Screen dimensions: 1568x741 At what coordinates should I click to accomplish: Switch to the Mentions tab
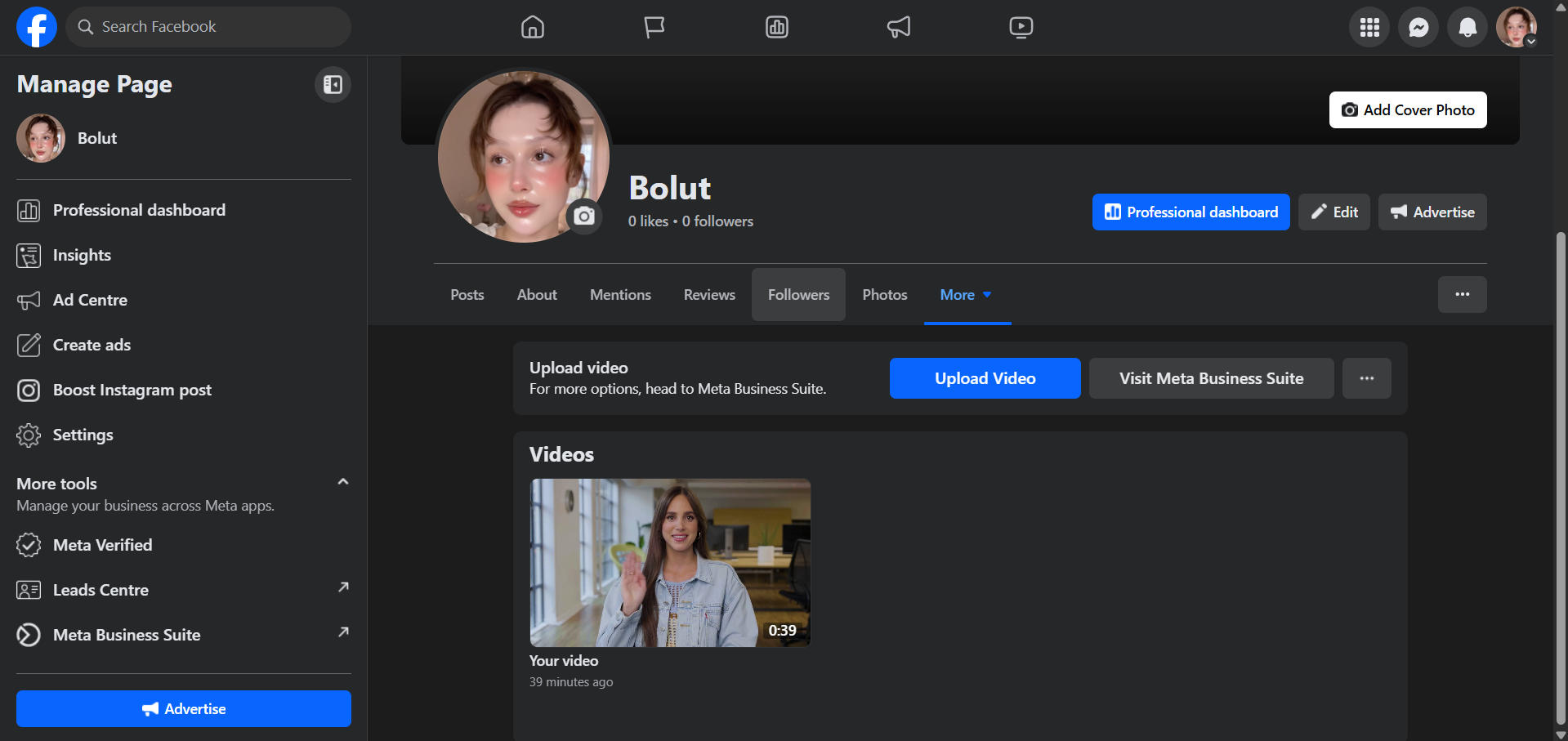pos(621,295)
